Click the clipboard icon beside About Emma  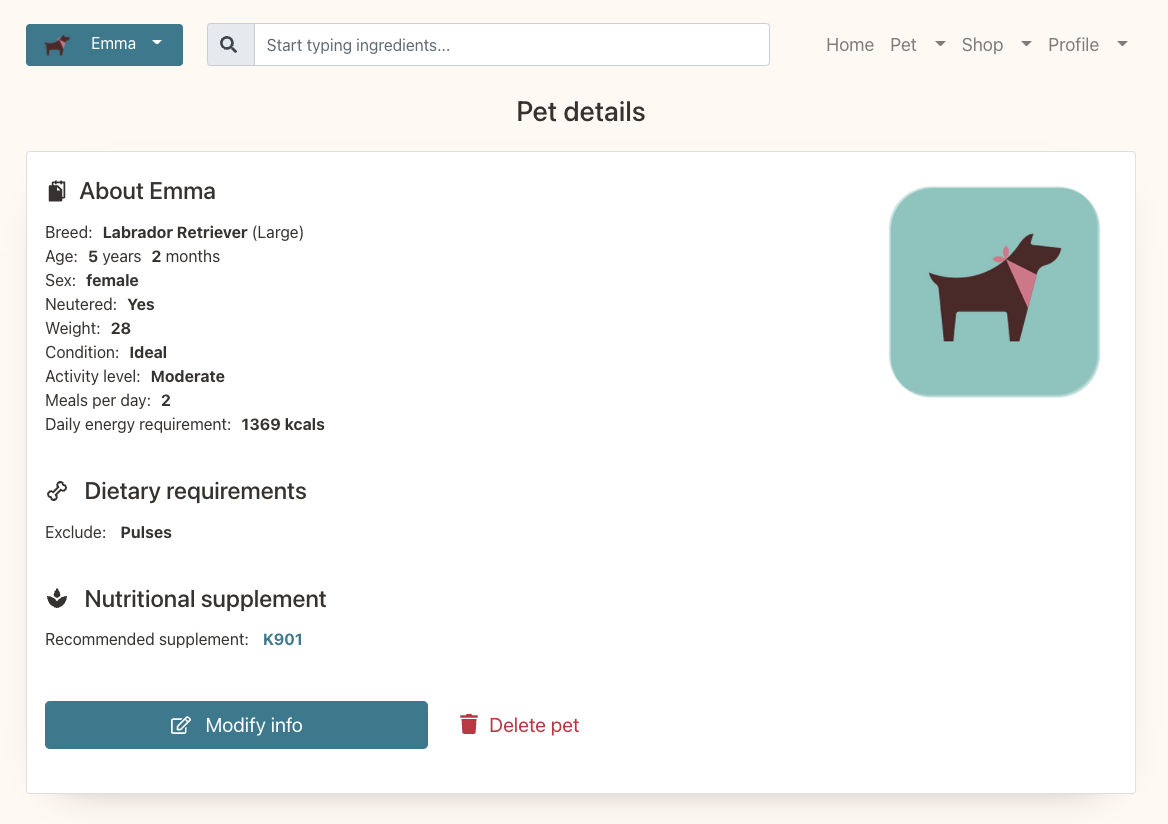point(57,191)
